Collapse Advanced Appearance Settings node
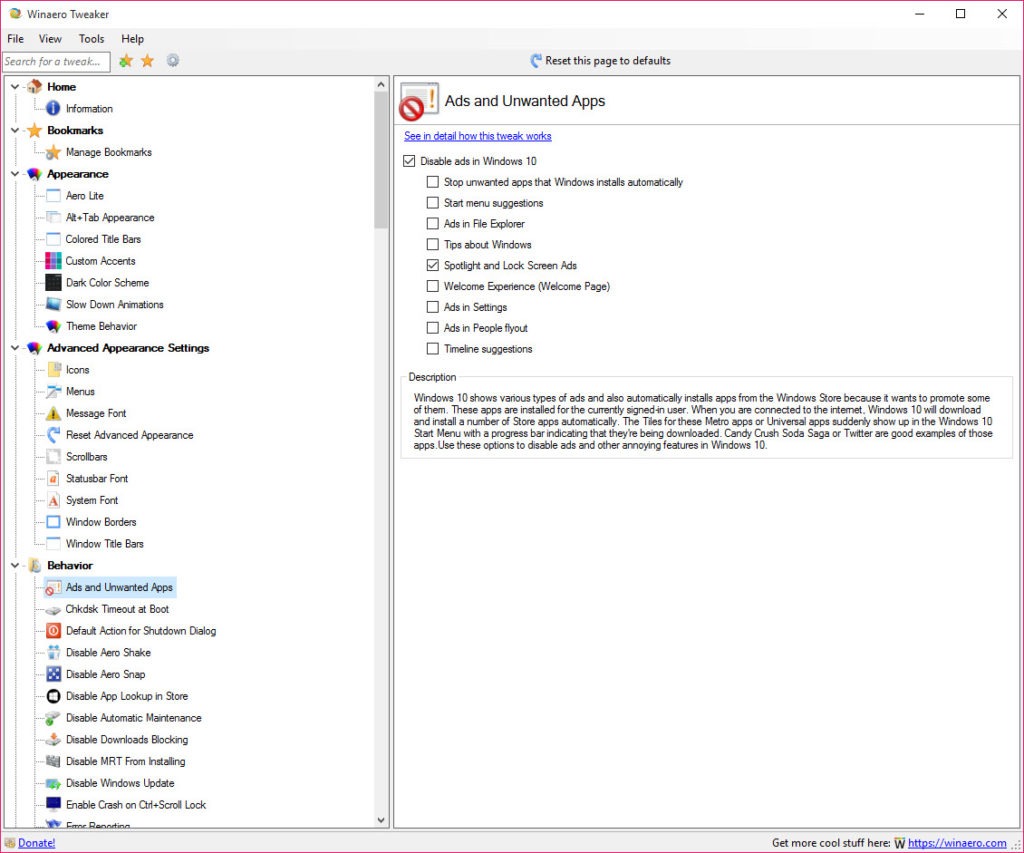 [14, 348]
